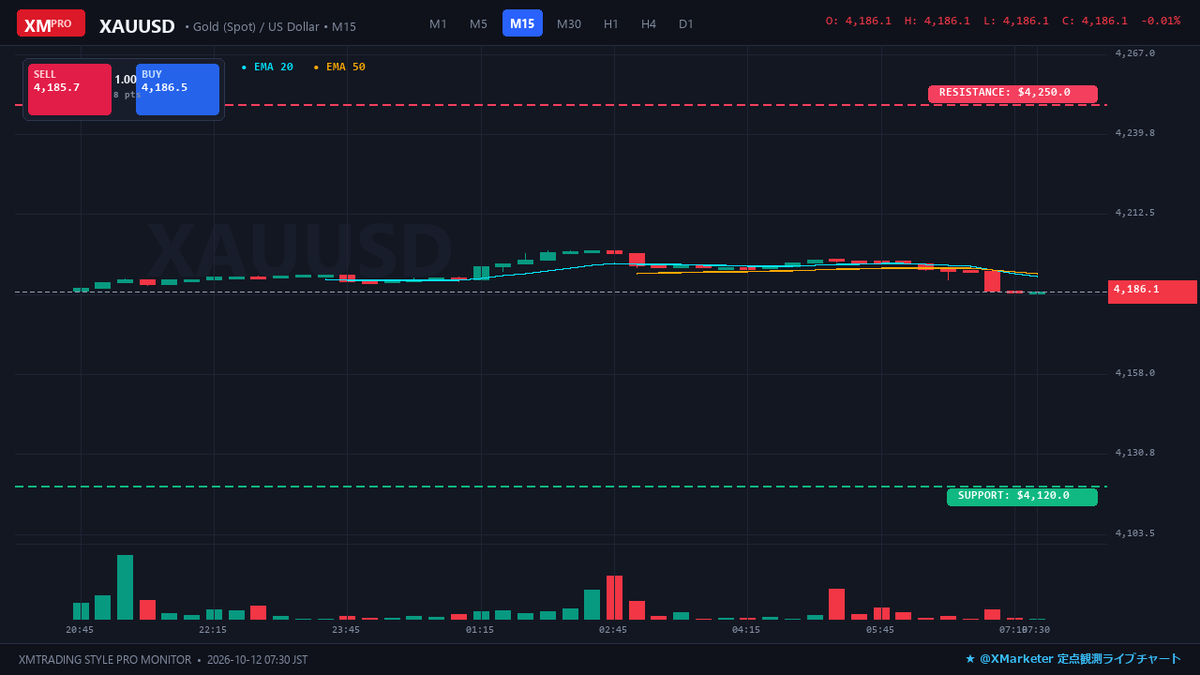Viewport: 1200px width, 675px height.
Task: Click the -0.01% change value
Action: [x=1160, y=21]
